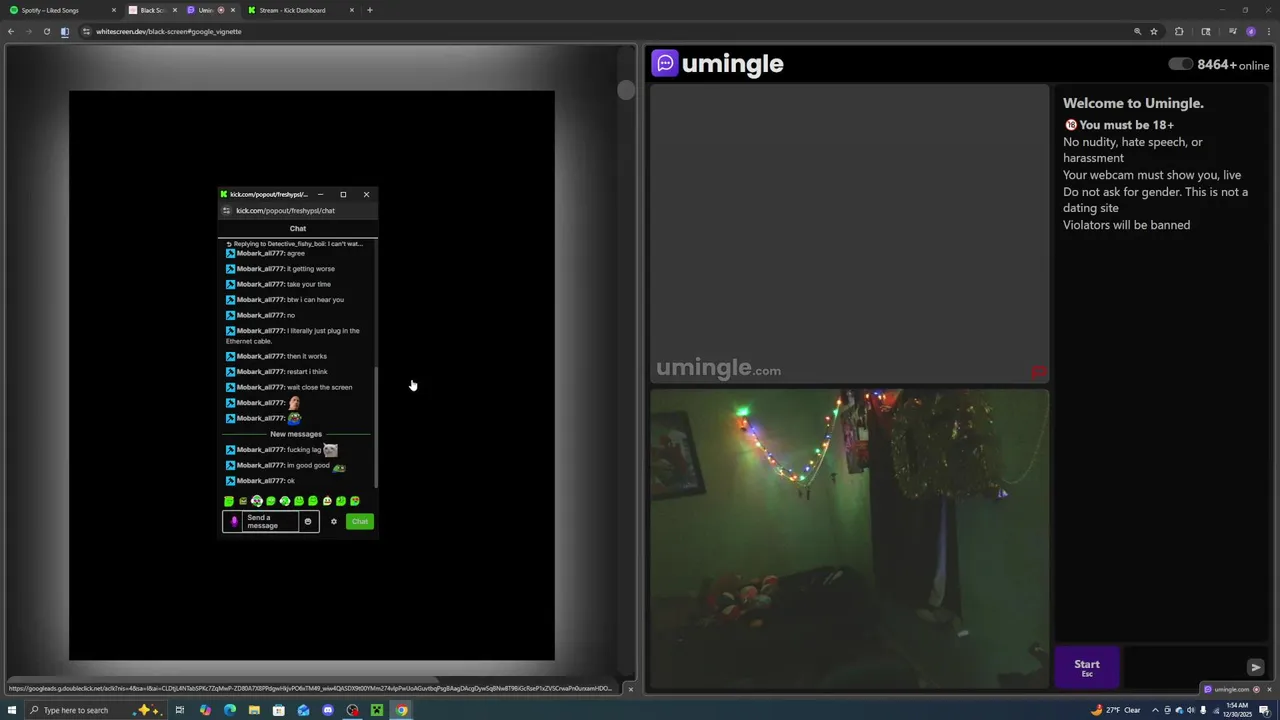Open the split view icon beside reload

65,31
